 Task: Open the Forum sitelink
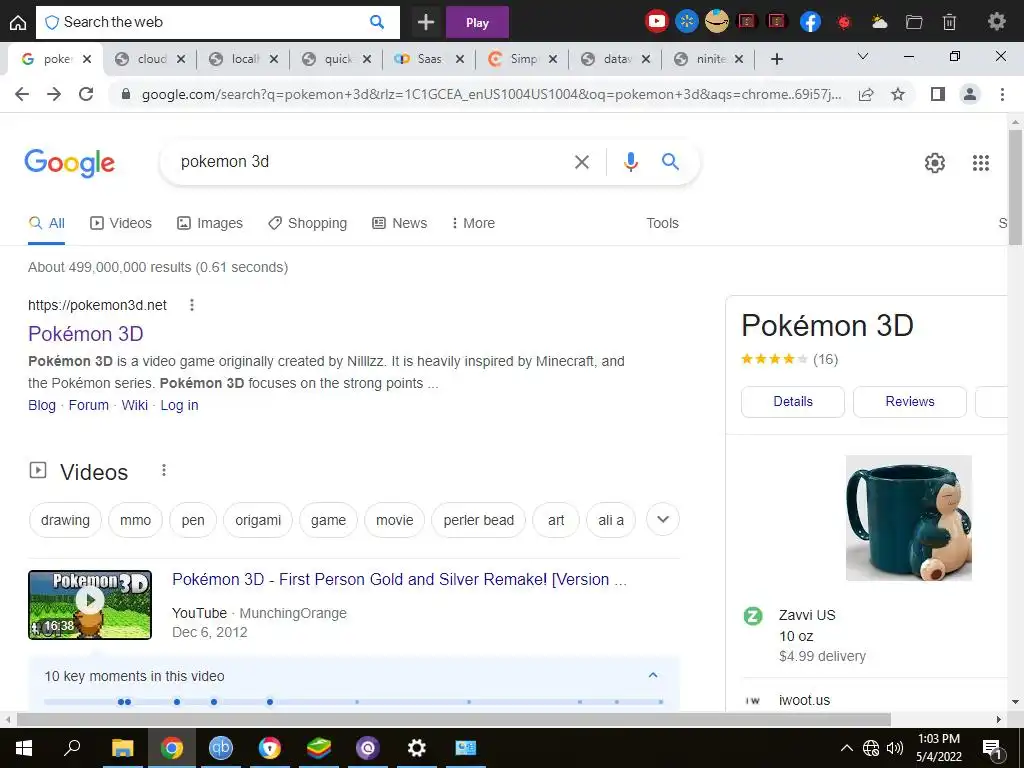tap(89, 405)
